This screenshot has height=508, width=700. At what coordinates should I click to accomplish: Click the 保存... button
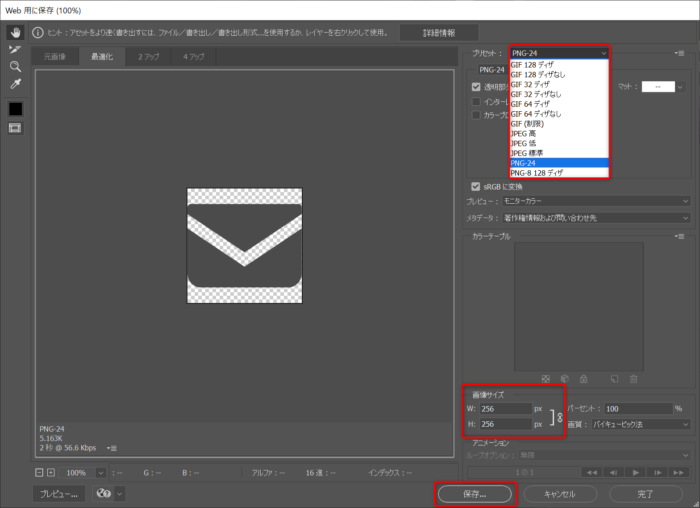coord(475,494)
